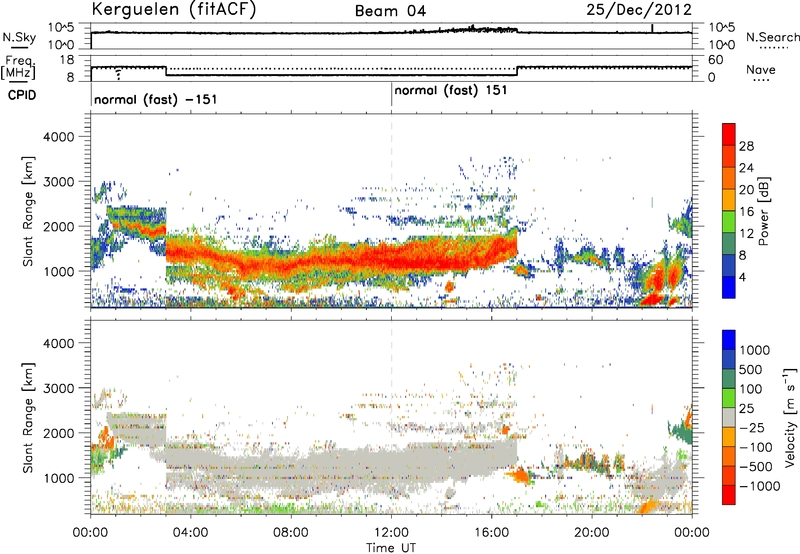This screenshot has height=554, width=800.
Task: Click the '12:00' time axis tick label
Action: [391, 533]
